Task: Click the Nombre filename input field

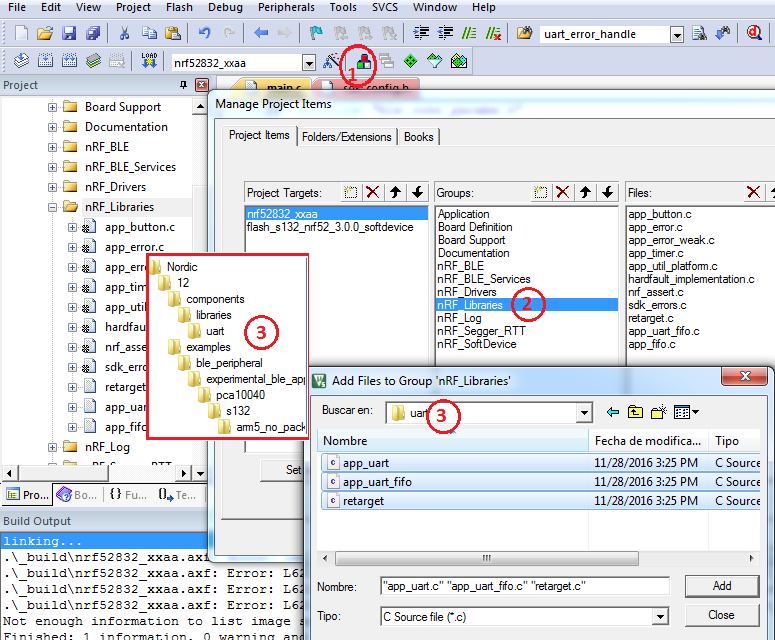Action: click(x=525, y=587)
